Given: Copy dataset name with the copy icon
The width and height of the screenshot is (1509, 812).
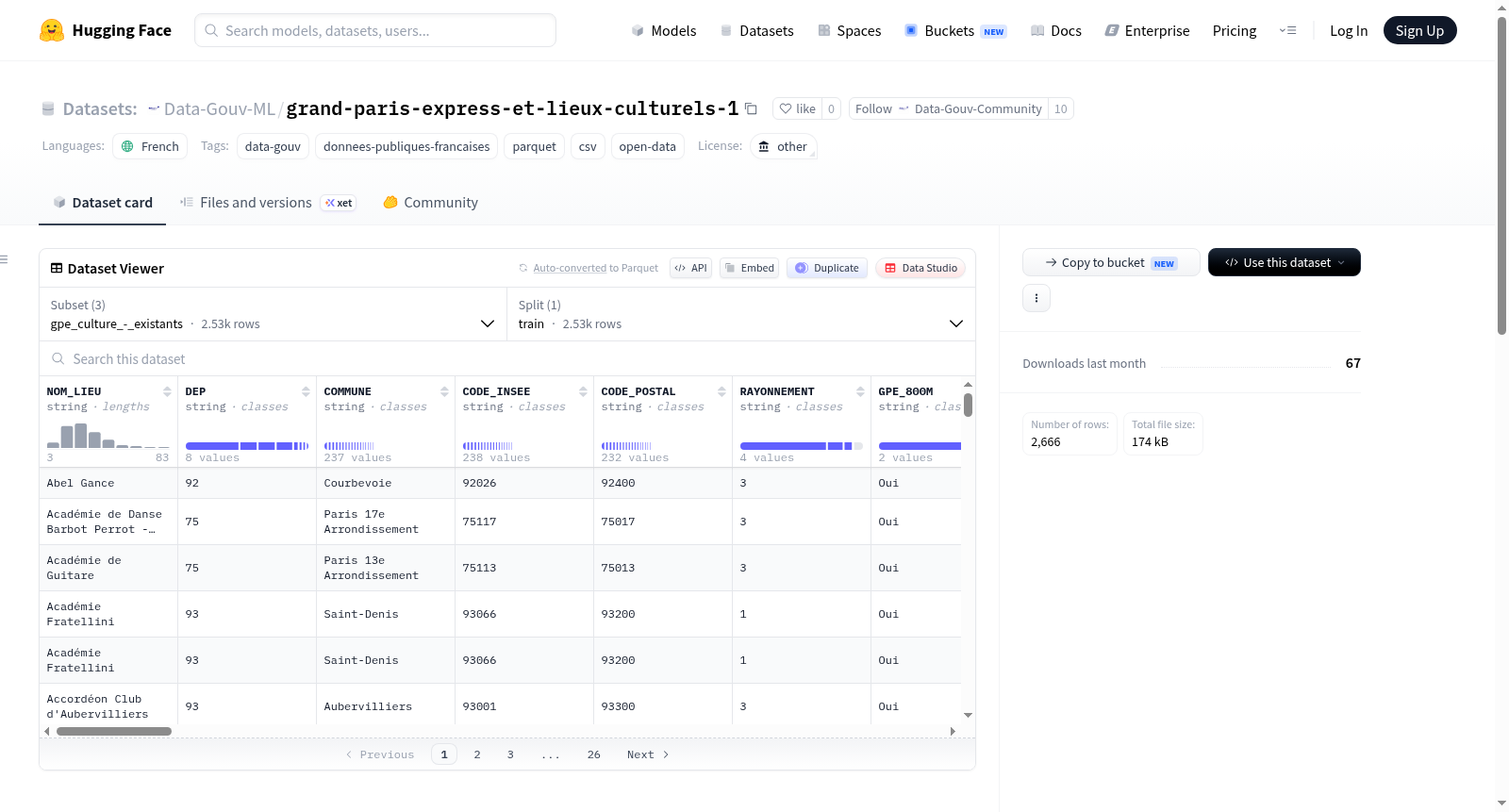Looking at the screenshot, I should 751,108.
